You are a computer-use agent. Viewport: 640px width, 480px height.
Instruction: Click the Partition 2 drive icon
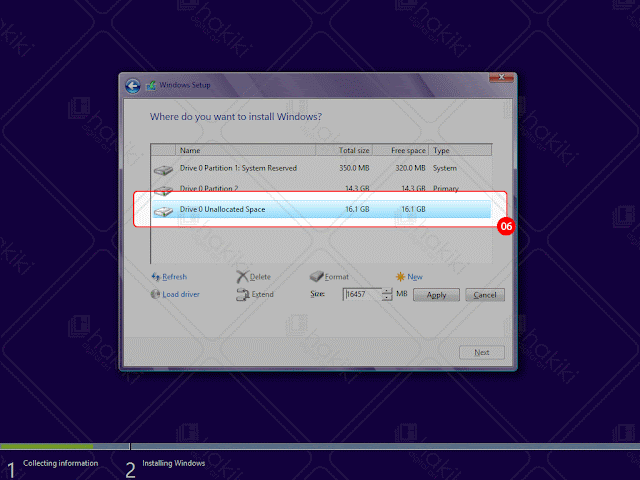[x=164, y=190]
